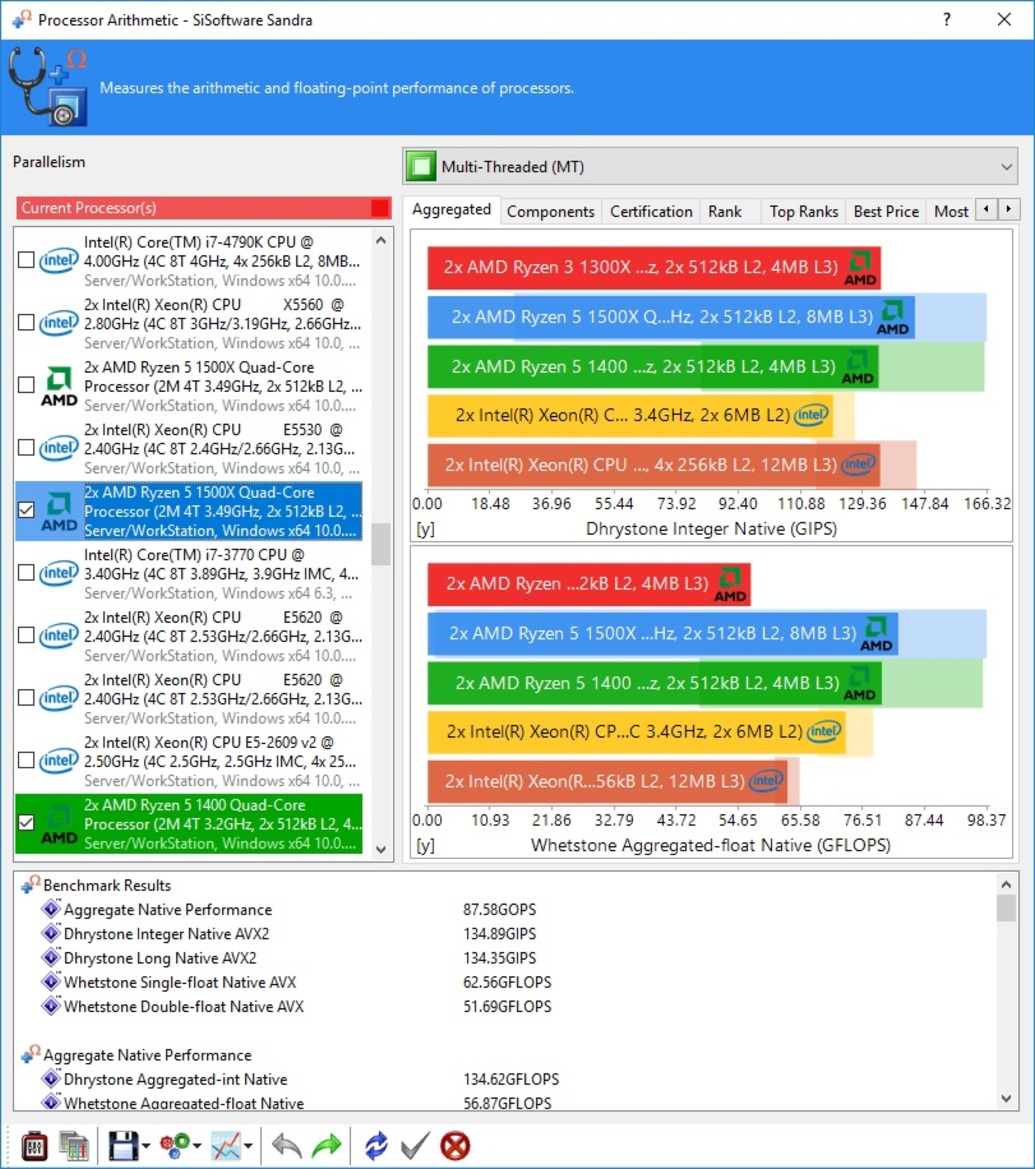Open the Most tab

tap(951, 212)
